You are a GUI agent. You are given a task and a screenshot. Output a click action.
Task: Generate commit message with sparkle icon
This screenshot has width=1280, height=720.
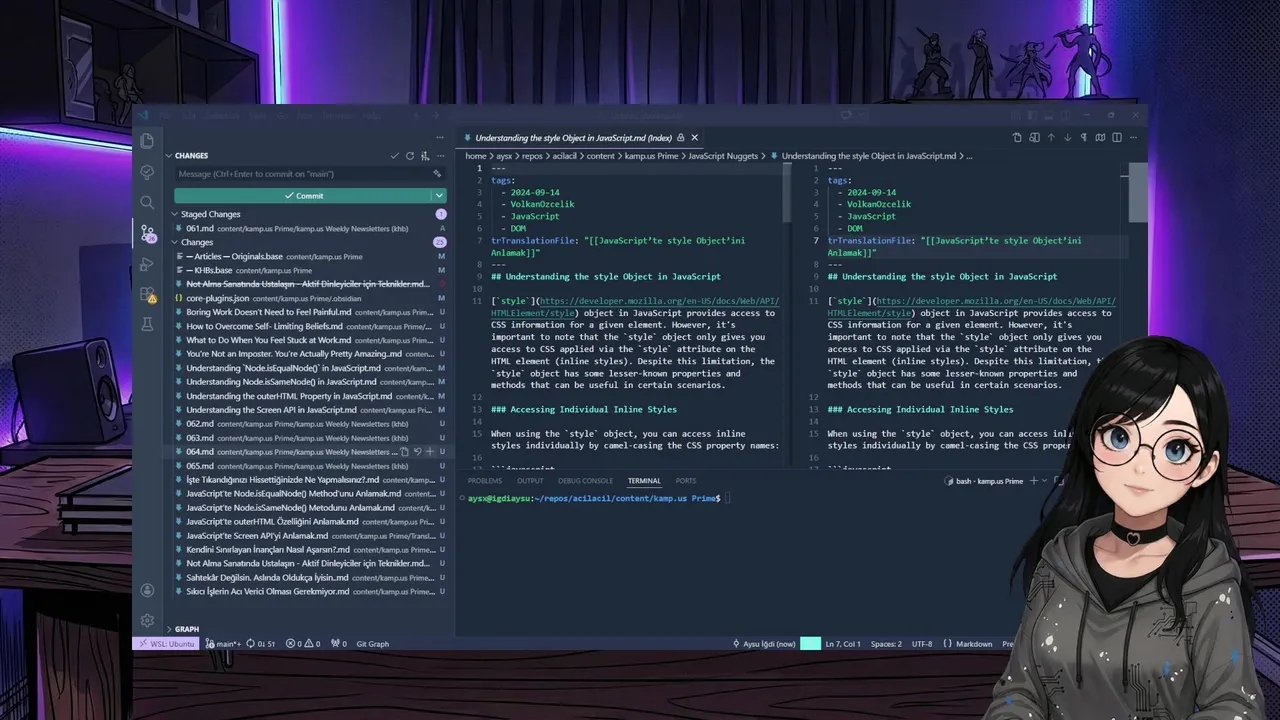coord(439,174)
